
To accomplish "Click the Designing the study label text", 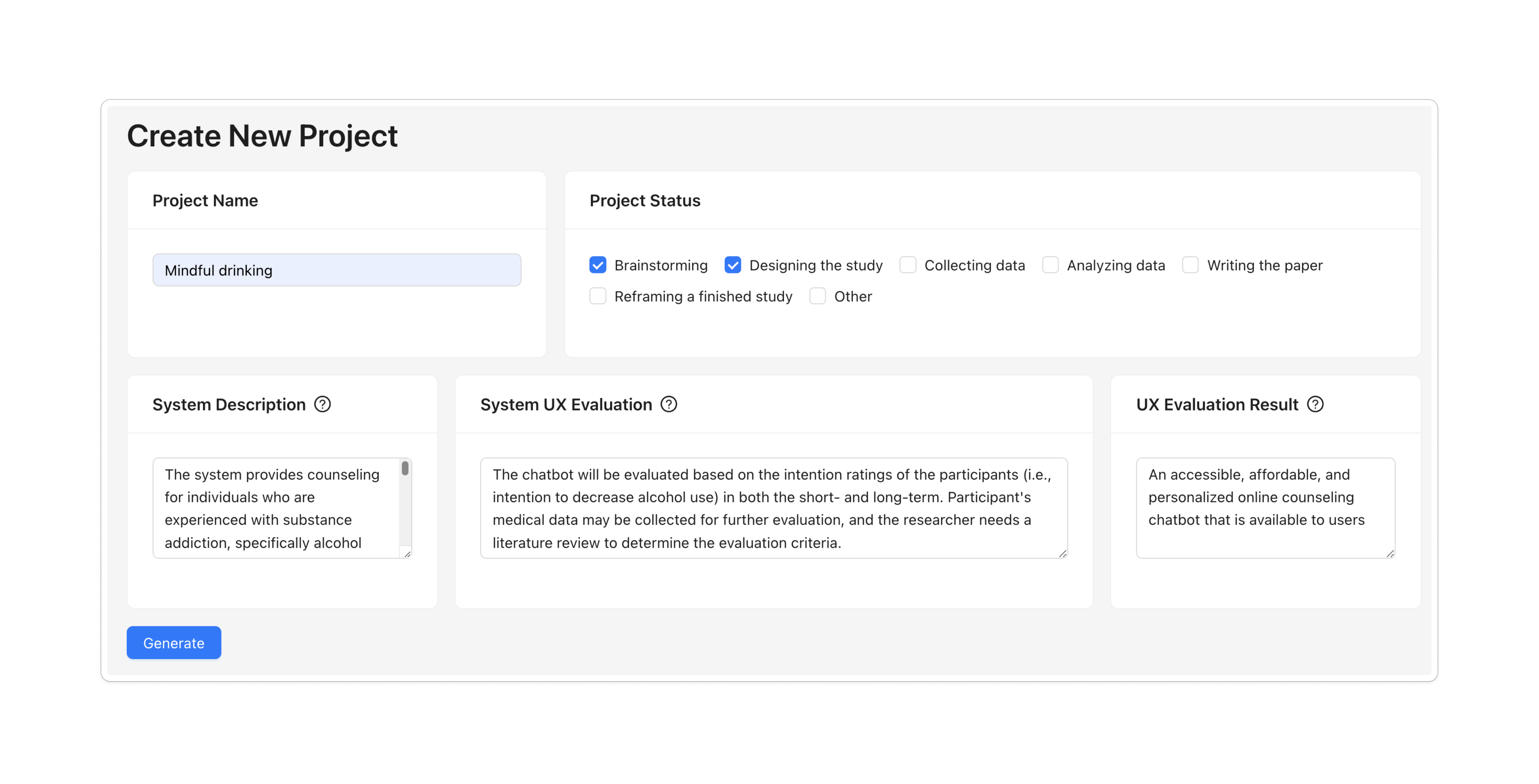I will pos(815,265).
